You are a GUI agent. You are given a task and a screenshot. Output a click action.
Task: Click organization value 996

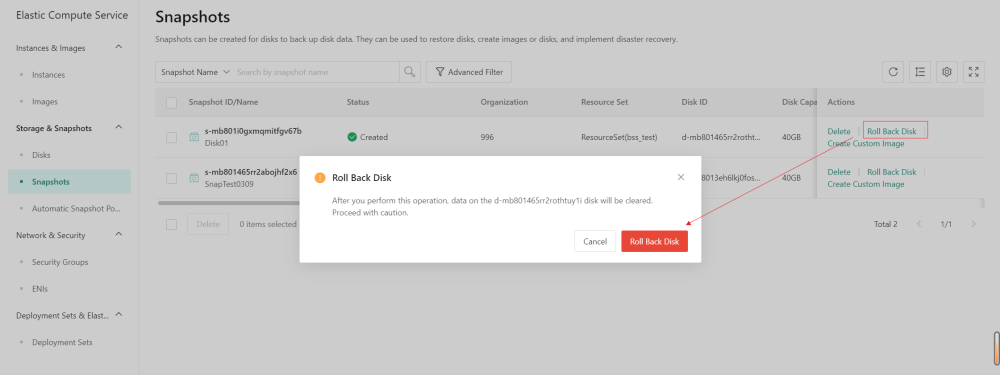(x=487, y=137)
